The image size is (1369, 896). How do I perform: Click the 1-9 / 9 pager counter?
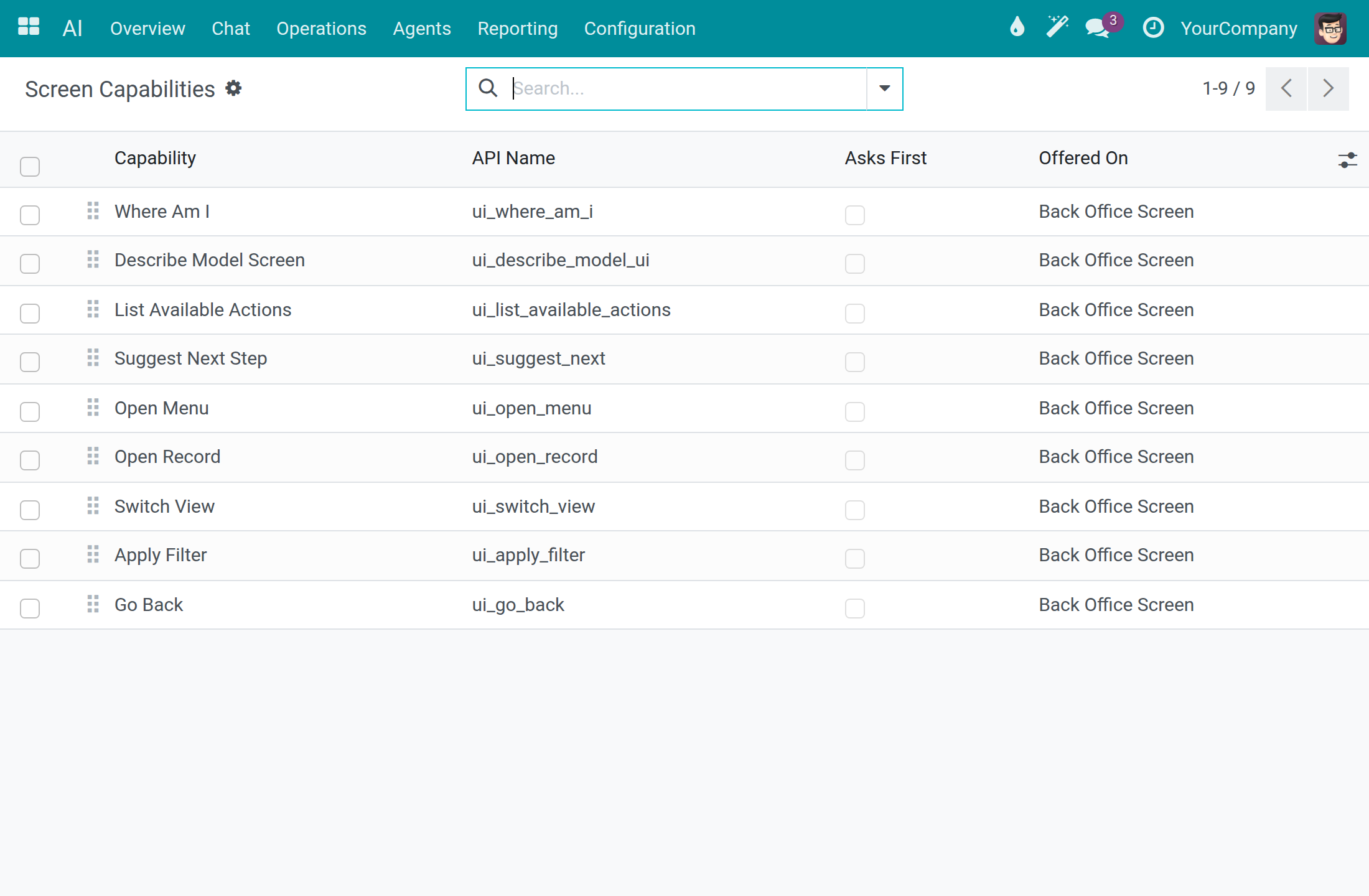pos(1228,88)
